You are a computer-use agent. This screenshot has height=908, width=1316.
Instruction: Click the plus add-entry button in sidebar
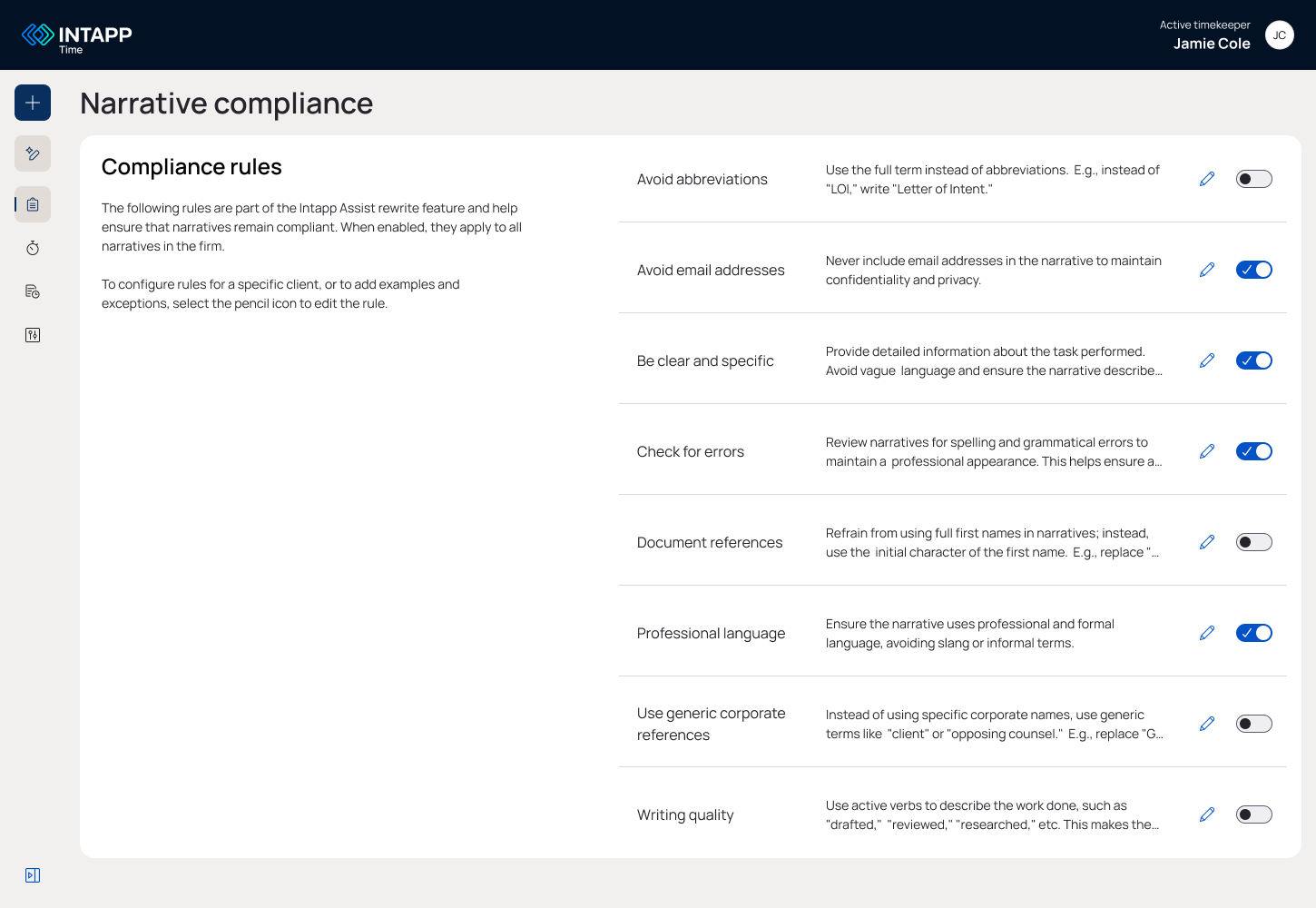pyautogui.click(x=33, y=103)
